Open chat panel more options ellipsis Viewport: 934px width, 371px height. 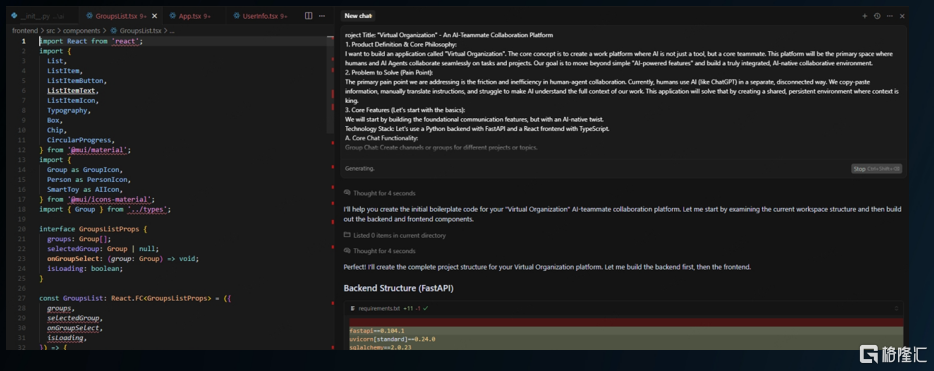click(x=889, y=16)
